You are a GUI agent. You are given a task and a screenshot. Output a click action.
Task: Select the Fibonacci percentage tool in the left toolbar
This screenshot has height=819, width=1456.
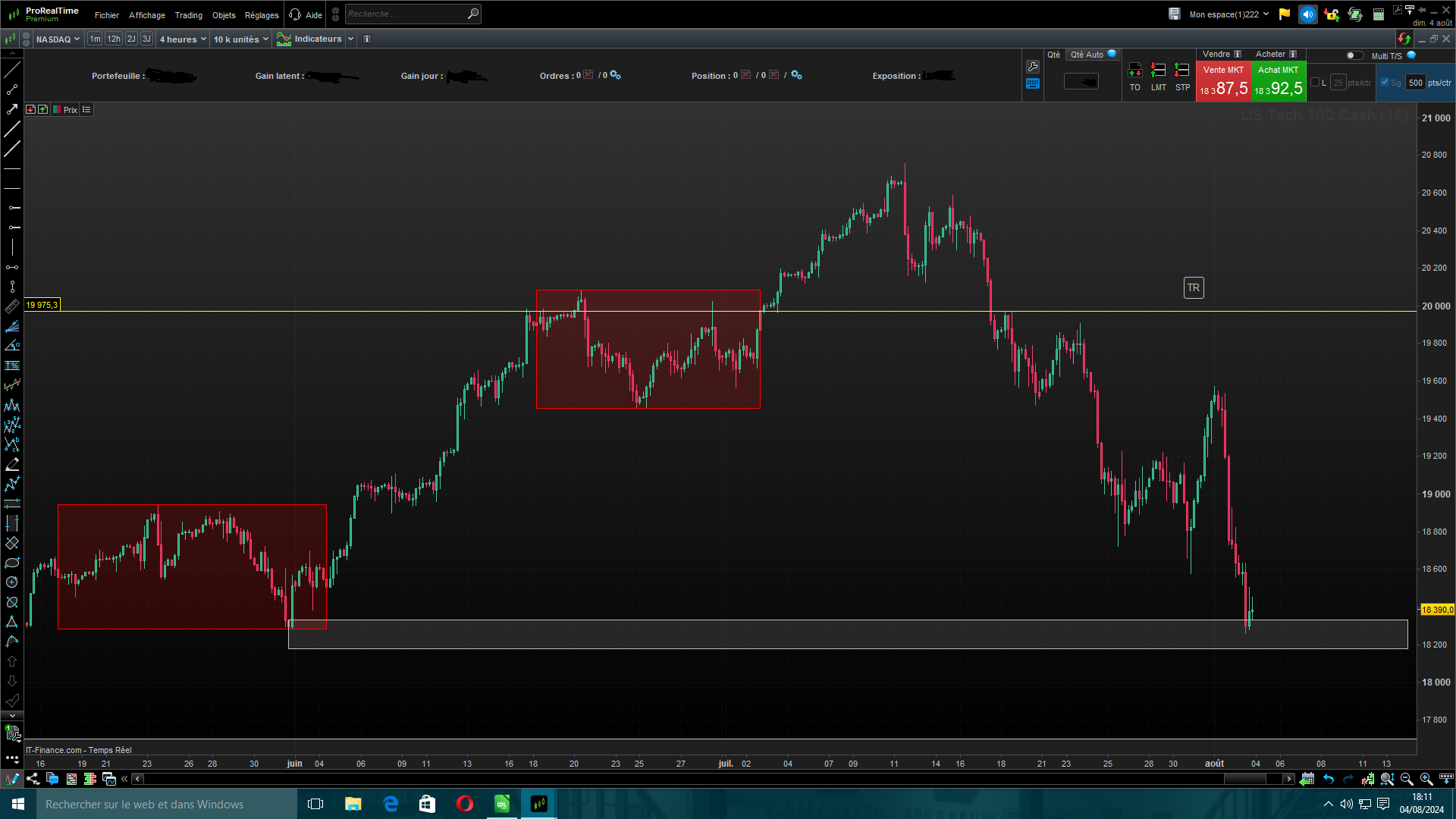(x=12, y=366)
